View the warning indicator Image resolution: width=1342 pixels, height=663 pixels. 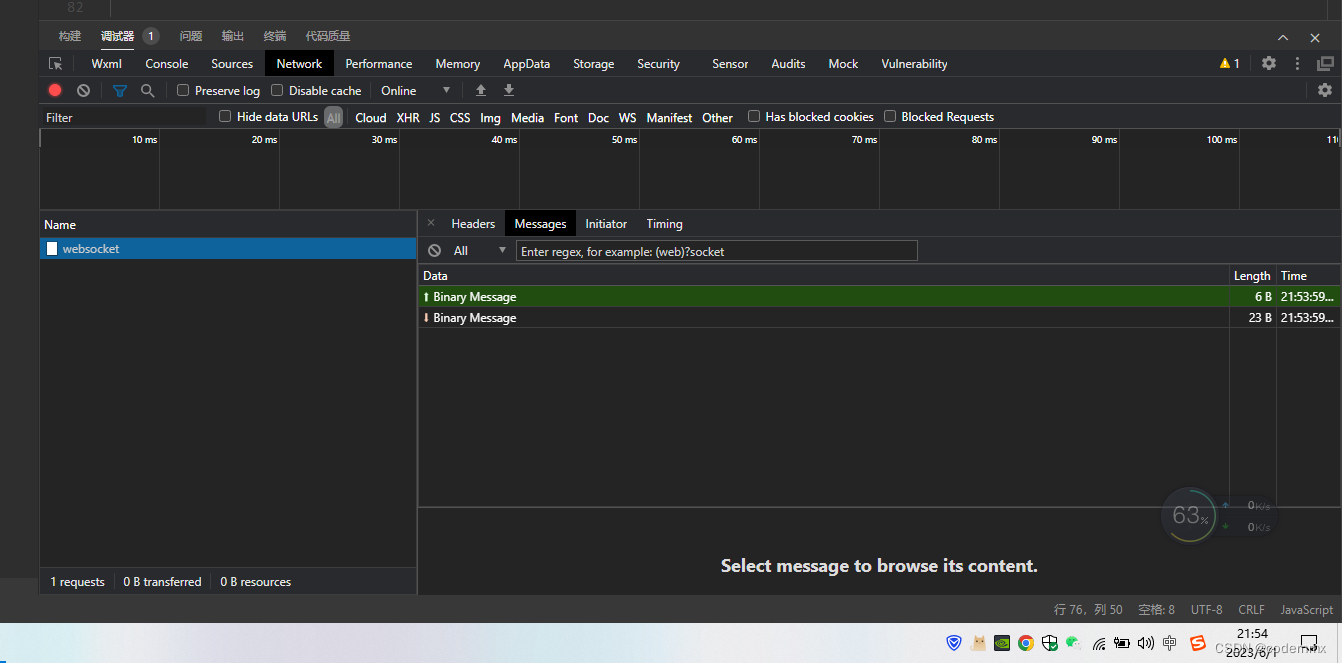coord(1229,63)
